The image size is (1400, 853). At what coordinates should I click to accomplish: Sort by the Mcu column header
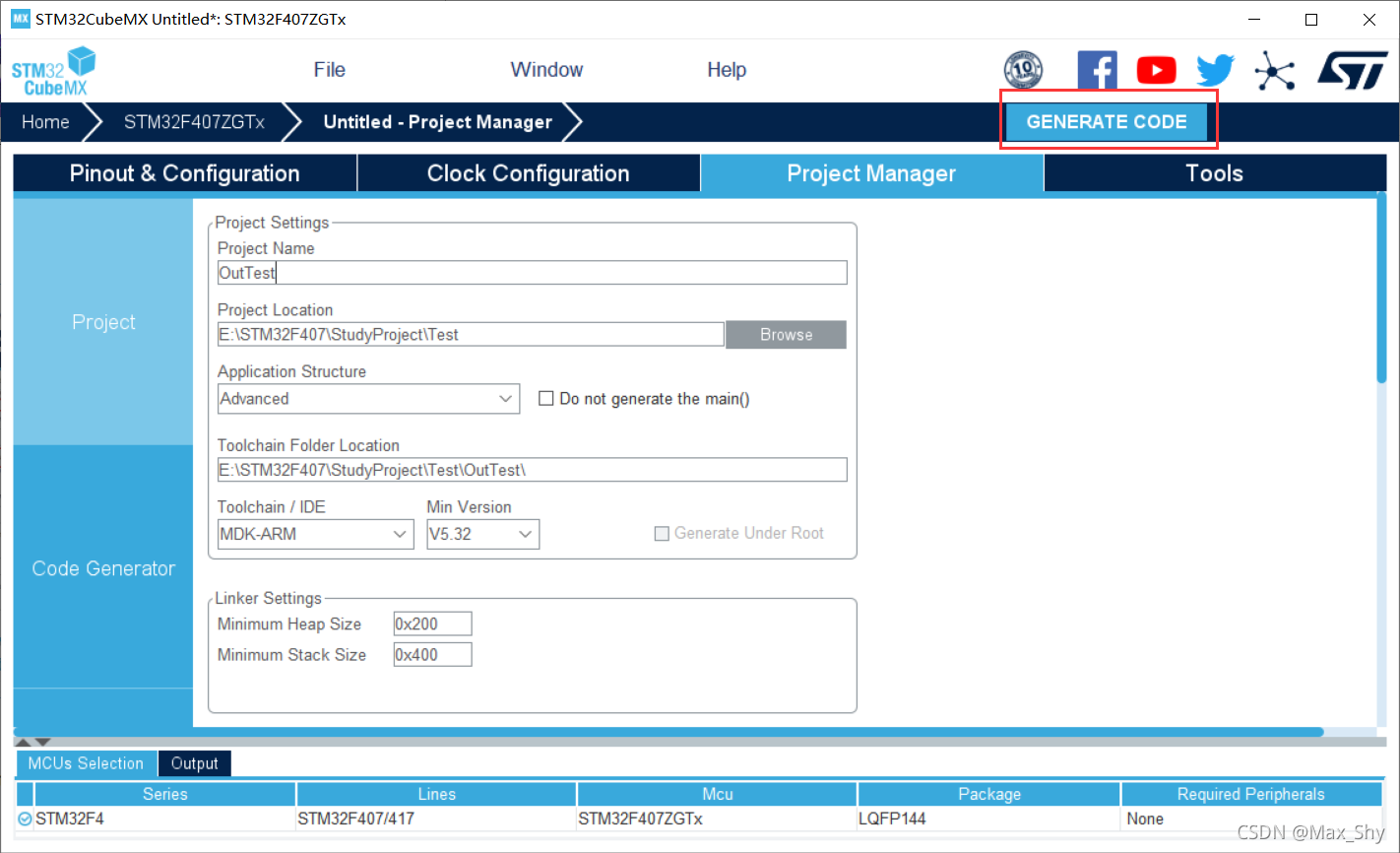click(717, 794)
